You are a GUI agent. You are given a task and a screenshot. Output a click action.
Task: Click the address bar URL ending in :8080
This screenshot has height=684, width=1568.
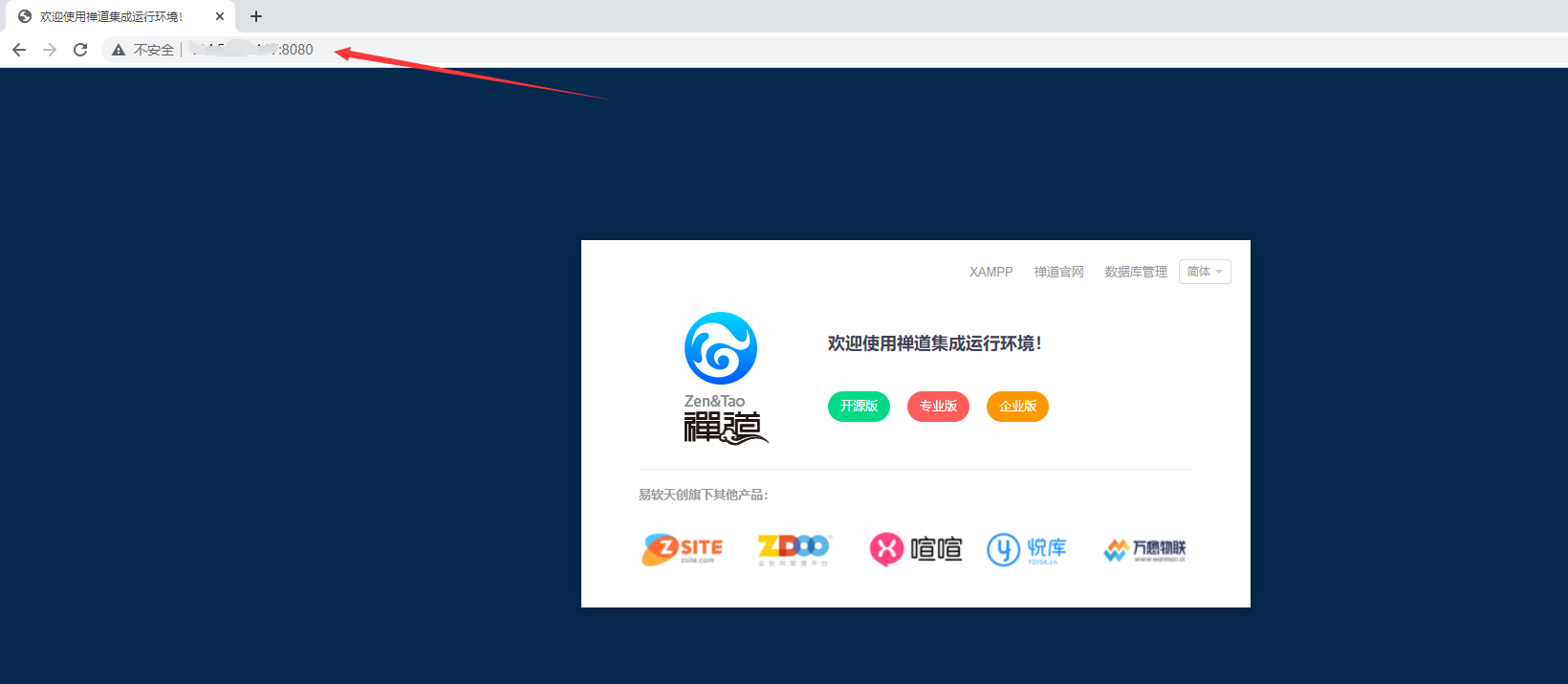point(251,50)
